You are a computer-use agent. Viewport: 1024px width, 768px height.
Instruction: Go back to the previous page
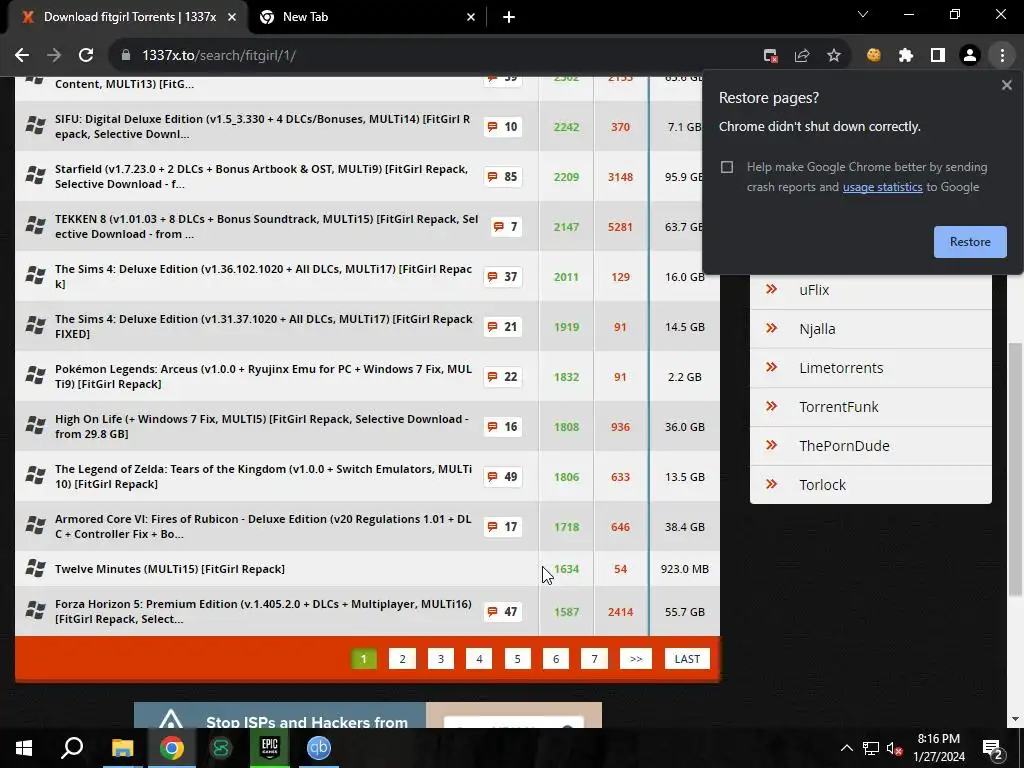(22, 56)
